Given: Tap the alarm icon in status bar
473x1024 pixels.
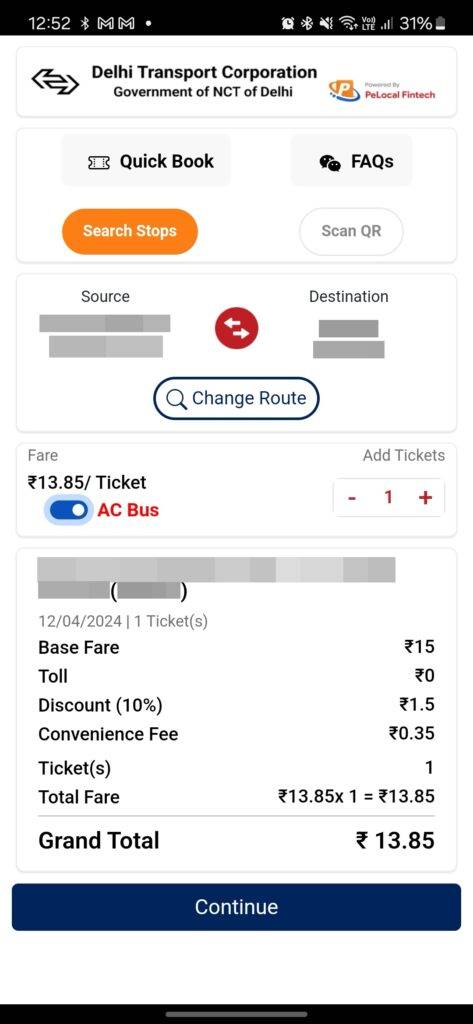Looking at the screenshot, I should [287, 24].
